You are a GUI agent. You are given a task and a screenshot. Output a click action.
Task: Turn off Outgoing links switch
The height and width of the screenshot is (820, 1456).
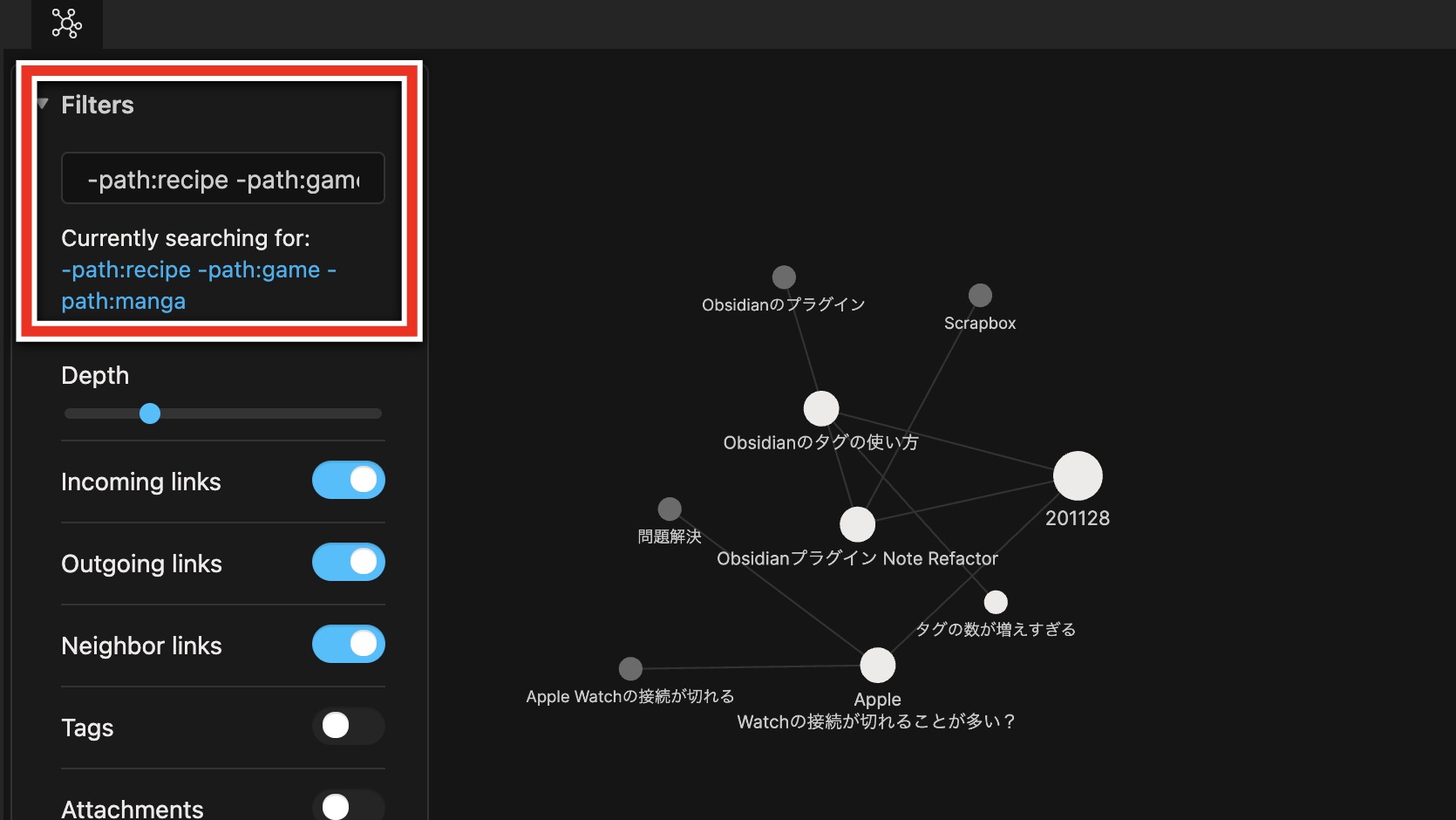[348, 562]
